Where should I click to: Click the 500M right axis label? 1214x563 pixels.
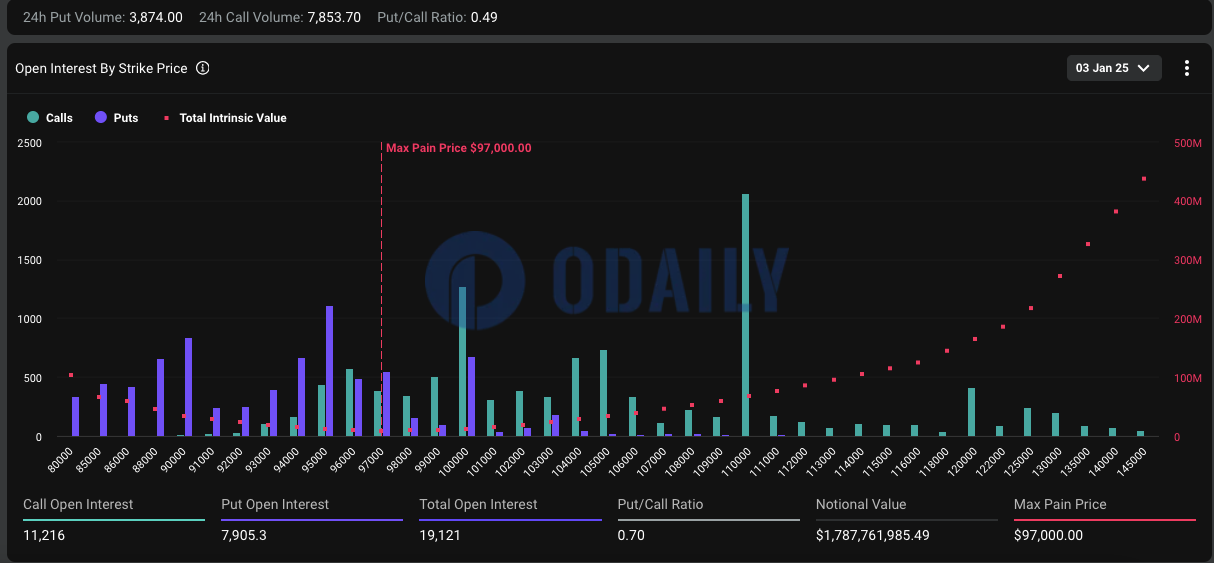pos(1187,143)
